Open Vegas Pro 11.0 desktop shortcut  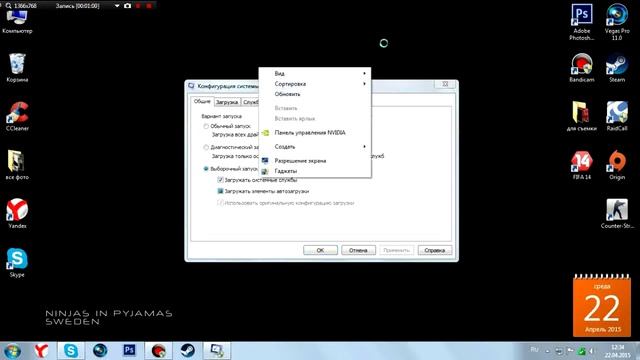[617, 22]
